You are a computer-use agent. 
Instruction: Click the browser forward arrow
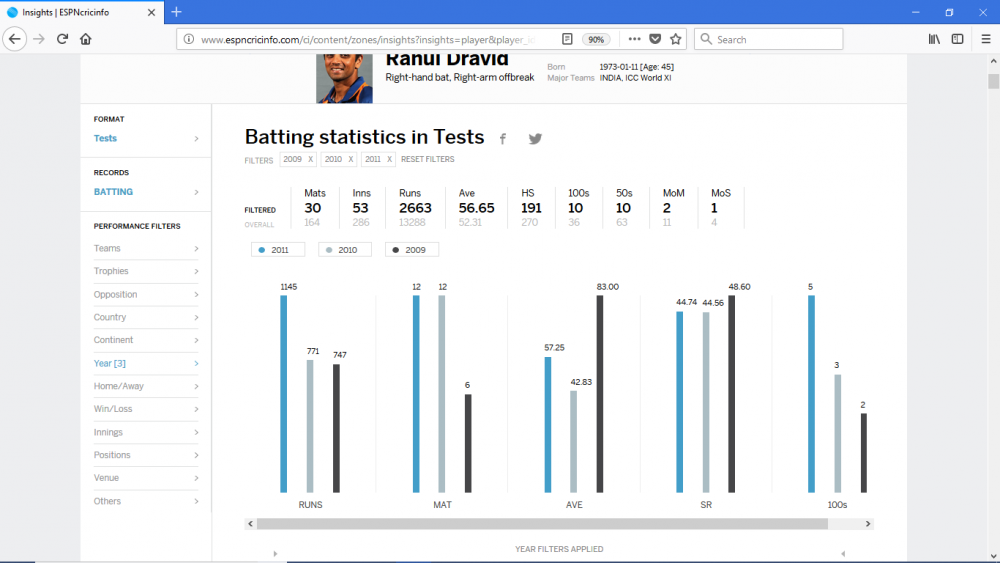click(x=39, y=39)
